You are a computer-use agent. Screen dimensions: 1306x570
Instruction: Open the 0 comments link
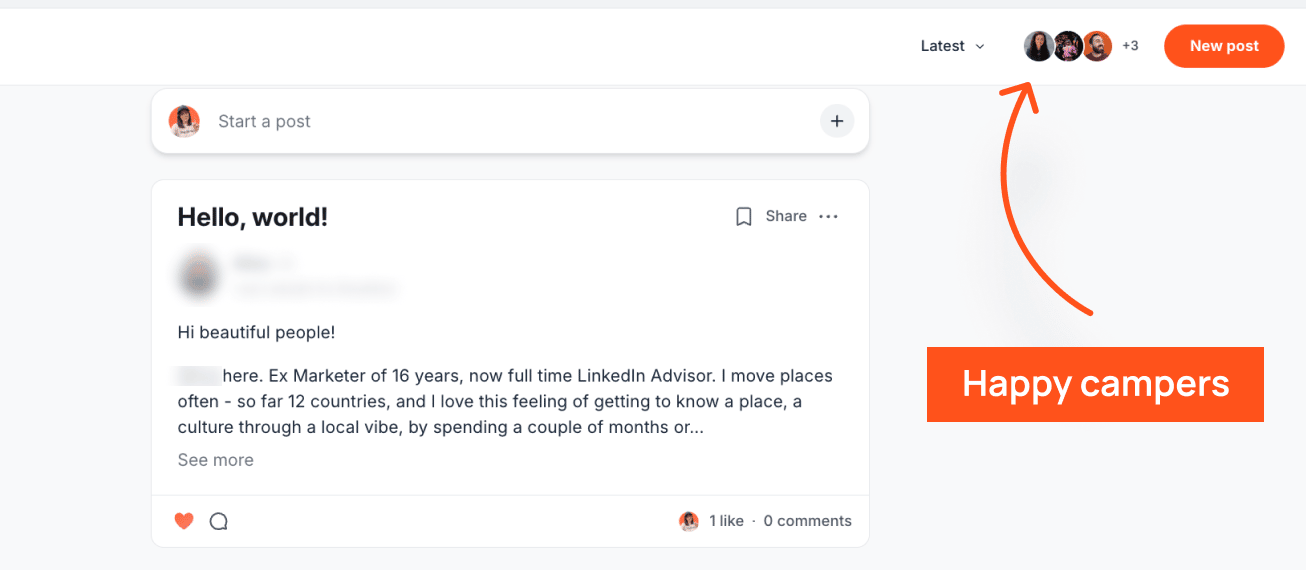coord(807,521)
